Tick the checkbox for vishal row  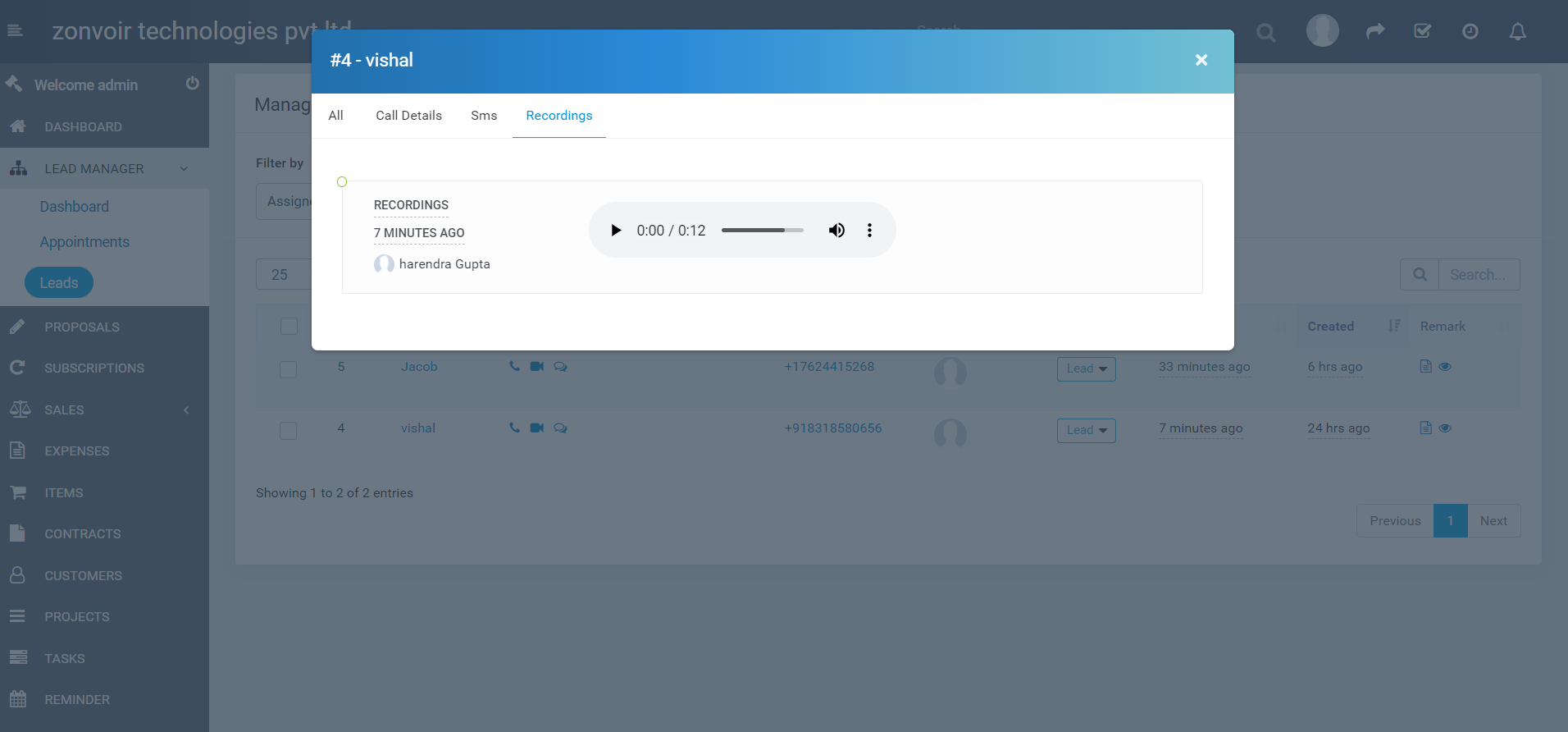(289, 431)
